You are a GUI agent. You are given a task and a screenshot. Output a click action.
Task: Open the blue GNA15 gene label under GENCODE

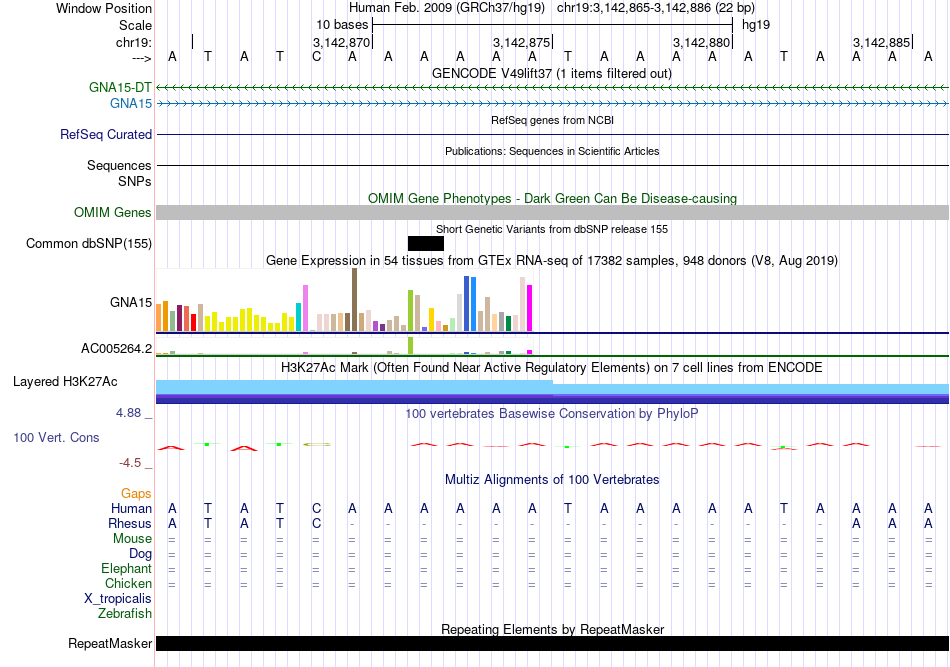tap(131, 104)
